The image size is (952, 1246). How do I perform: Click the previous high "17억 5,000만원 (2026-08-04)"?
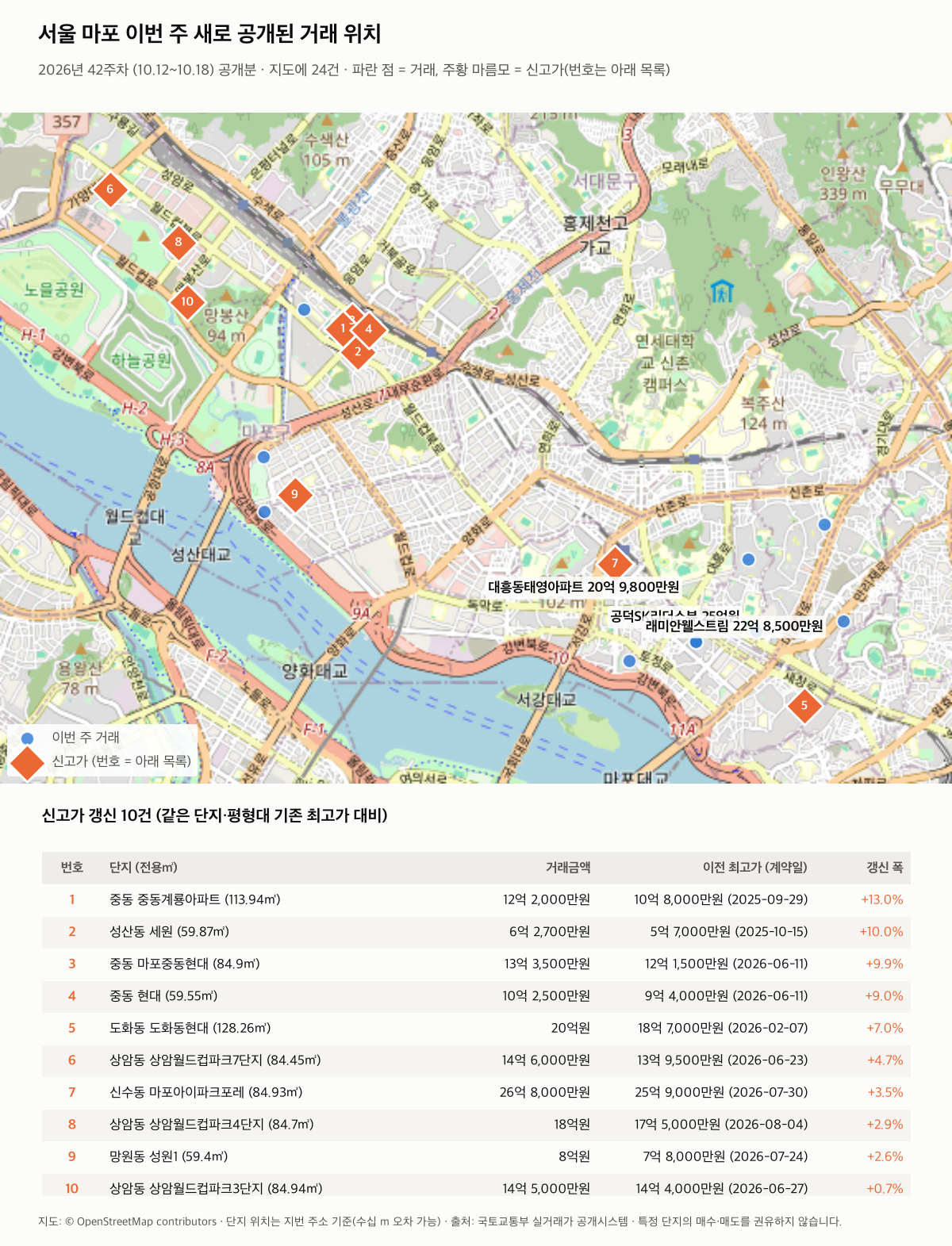point(721,1125)
